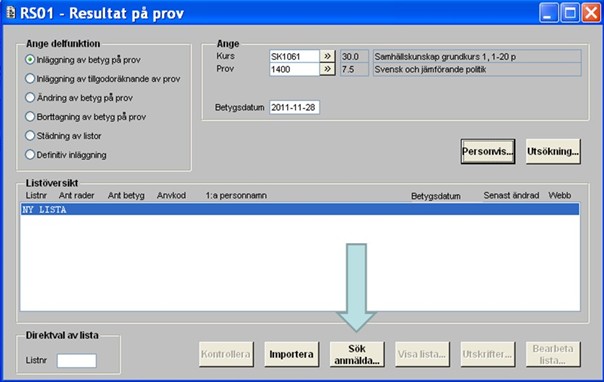Viewport: 604px width, 382px height.
Task: Close the RS01 Resultat på prov window
Action: click(591, 13)
